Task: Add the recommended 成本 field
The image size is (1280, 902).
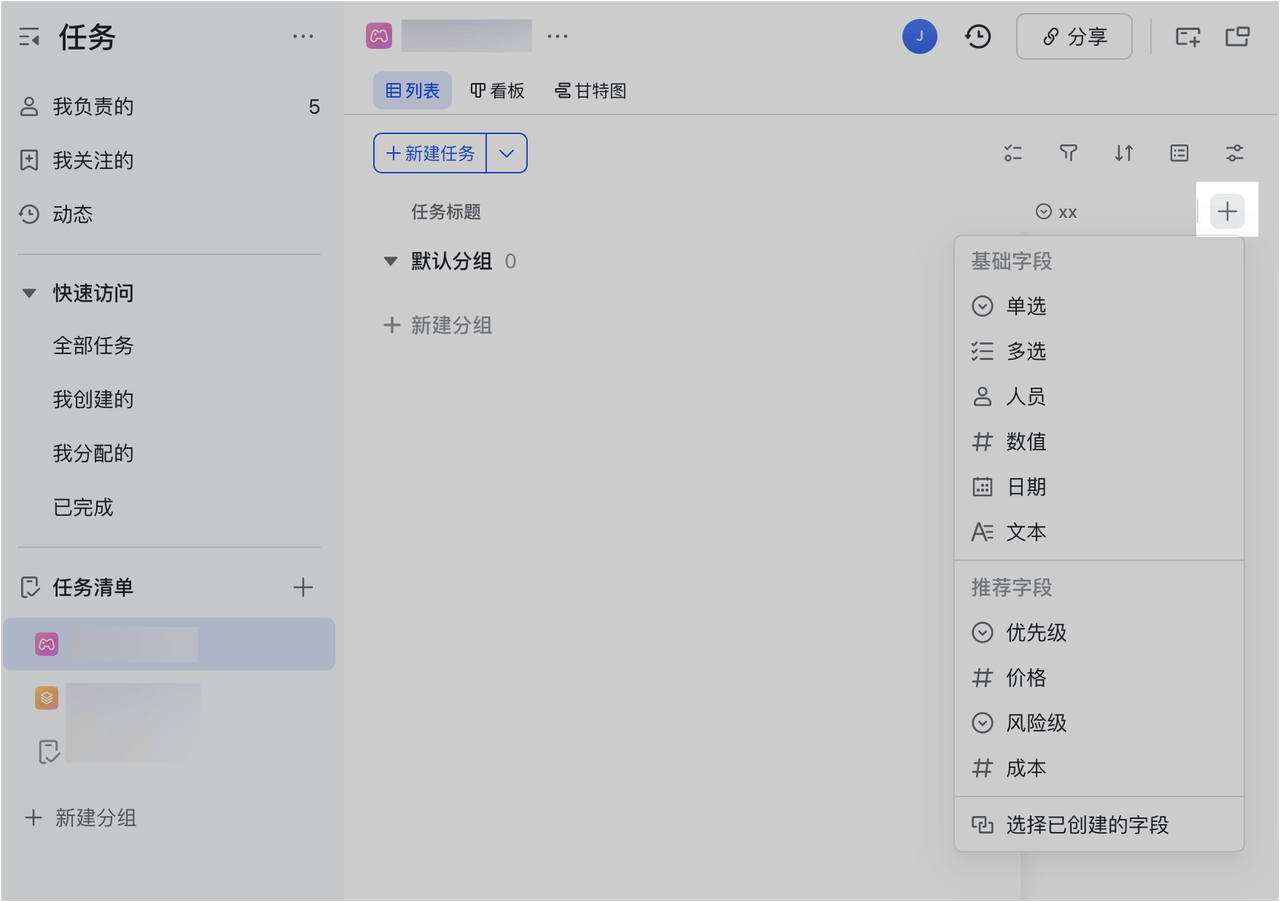Action: point(1099,769)
